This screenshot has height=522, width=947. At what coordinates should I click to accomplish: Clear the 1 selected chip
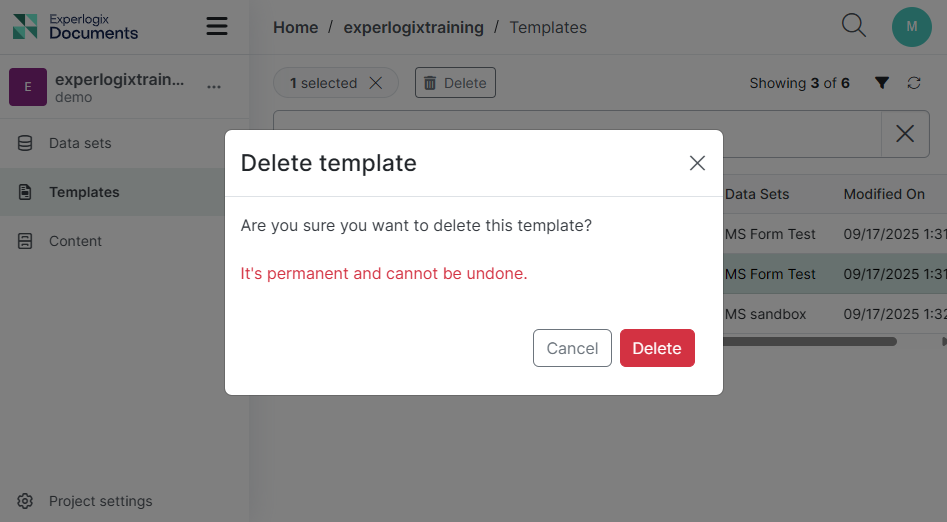[376, 83]
